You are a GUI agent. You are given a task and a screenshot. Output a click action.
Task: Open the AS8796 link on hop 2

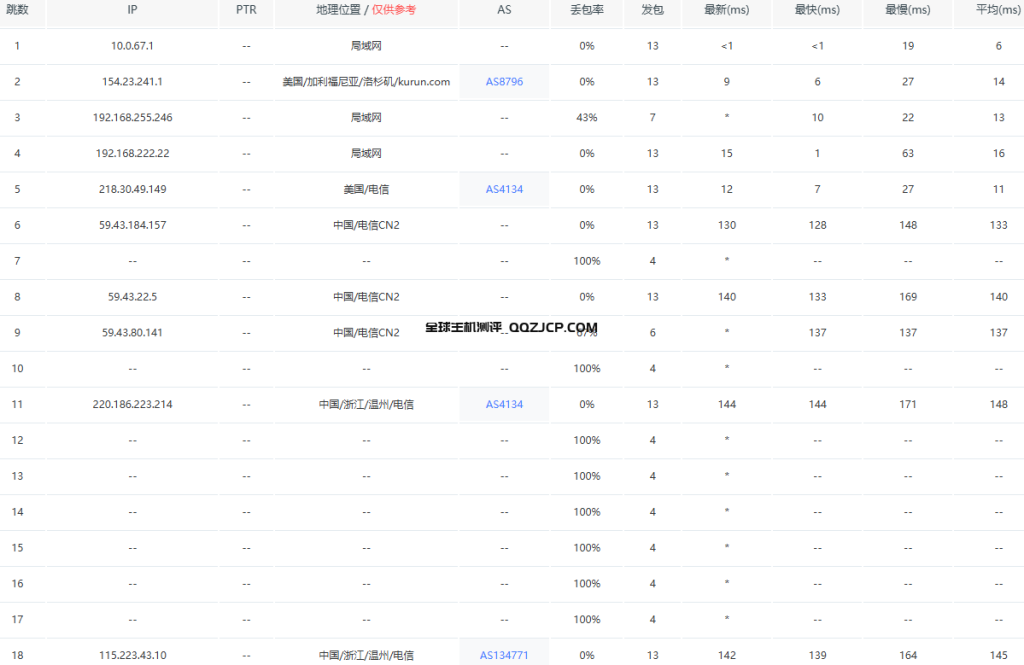pos(504,81)
